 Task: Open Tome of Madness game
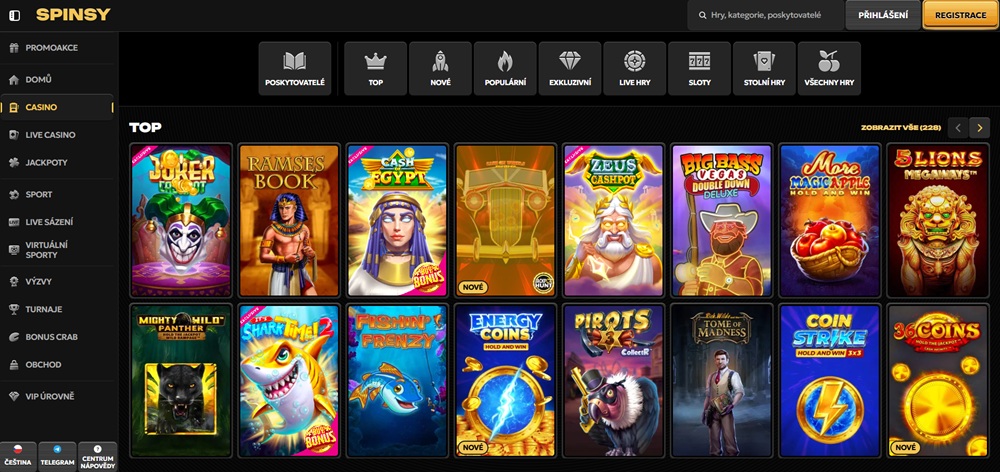[722, 381]
